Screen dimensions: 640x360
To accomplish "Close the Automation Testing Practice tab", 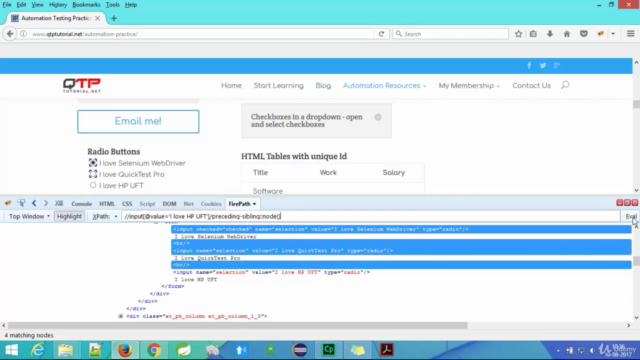I will point(98,18).
